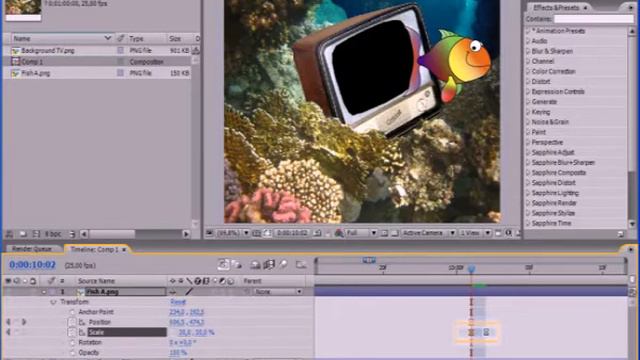Viewport: 640px width, 360px height.
Task: Click the Project panel scroll right arrow
Action: 186,234
